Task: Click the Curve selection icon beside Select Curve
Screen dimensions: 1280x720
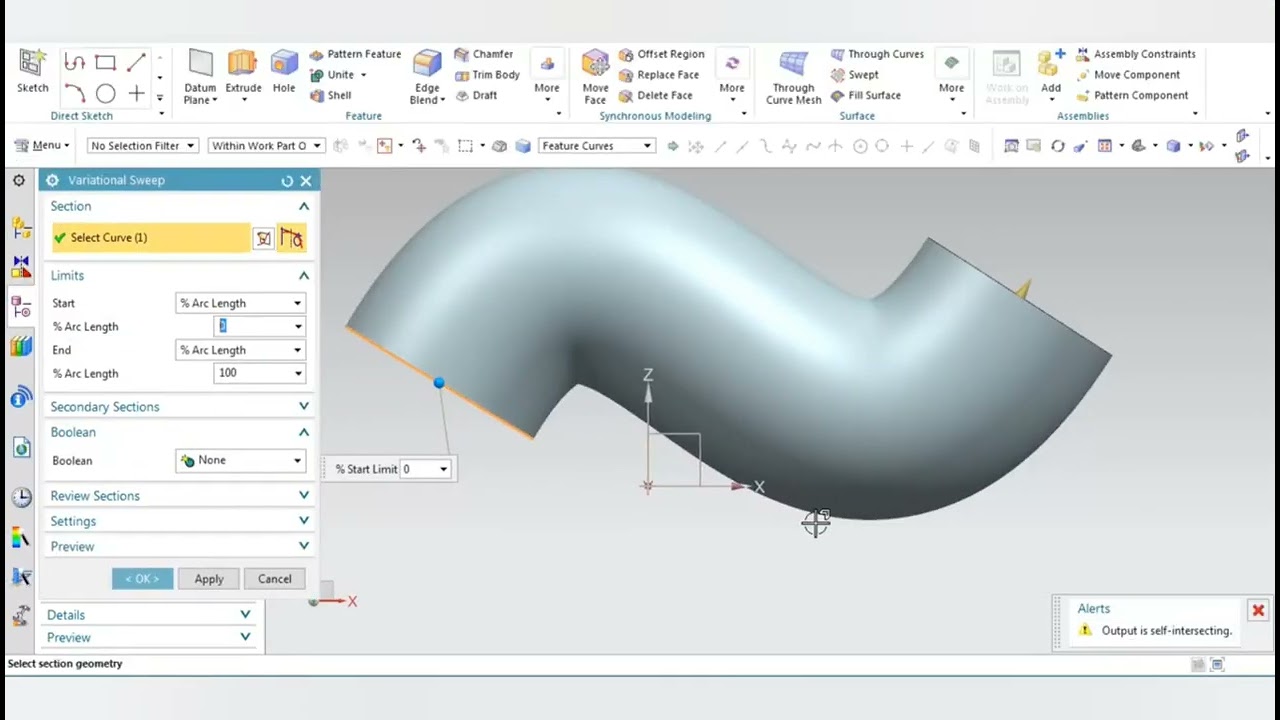Action: coord(291,238)
